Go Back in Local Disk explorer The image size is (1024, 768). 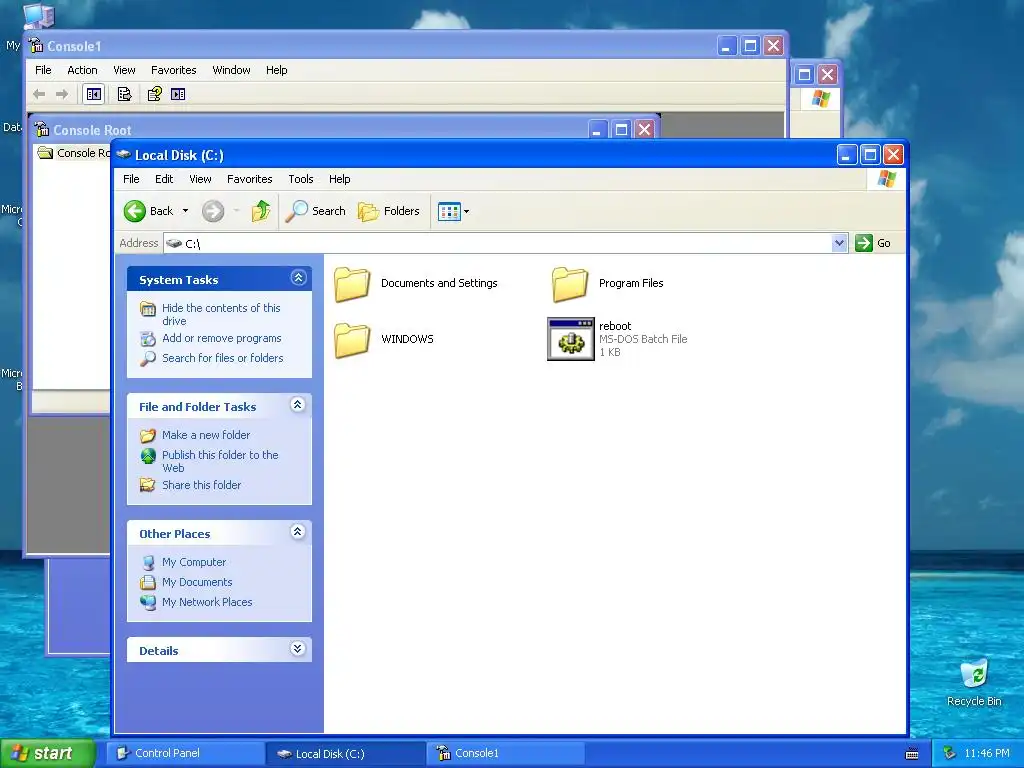click(x=149, y=211)
